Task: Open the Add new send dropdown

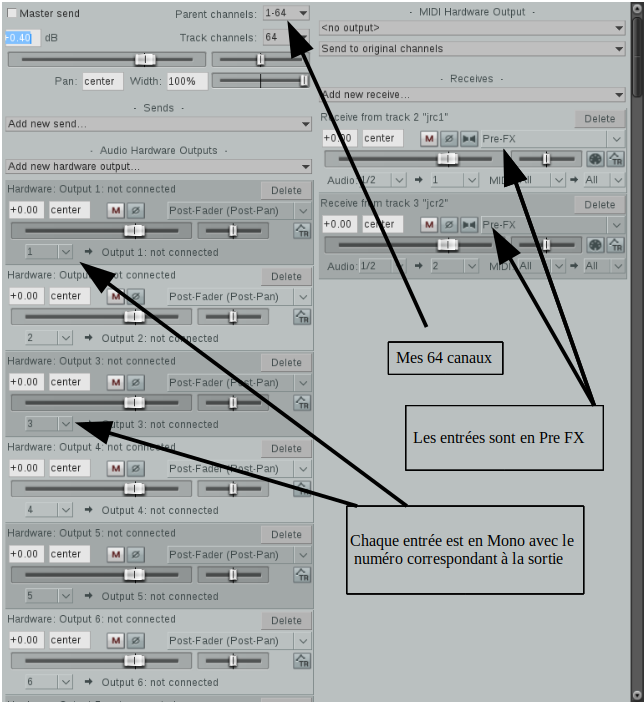Action: coord(158,124)
